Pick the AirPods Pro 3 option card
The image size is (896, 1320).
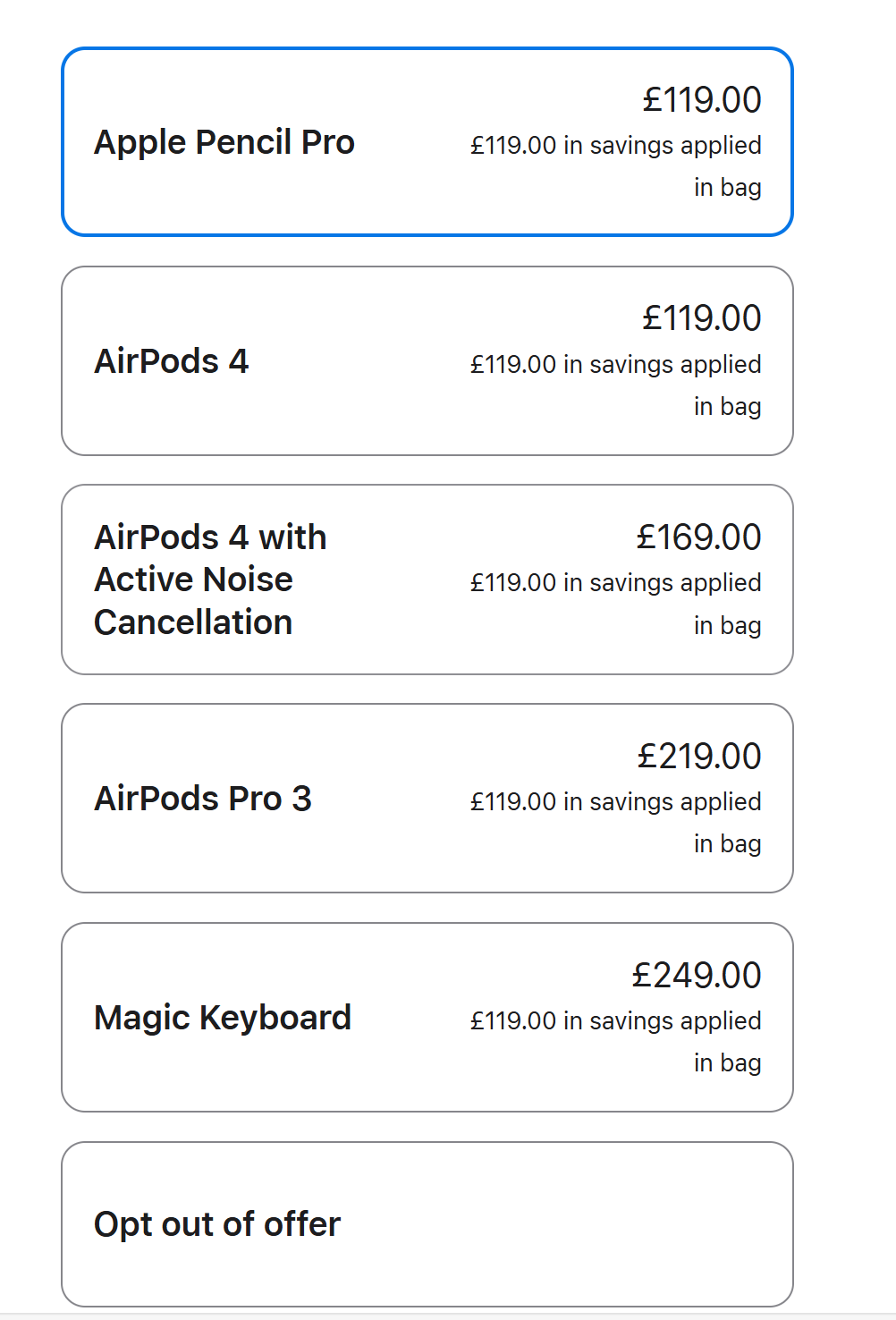pyautogui.click(x=427, y=799)
